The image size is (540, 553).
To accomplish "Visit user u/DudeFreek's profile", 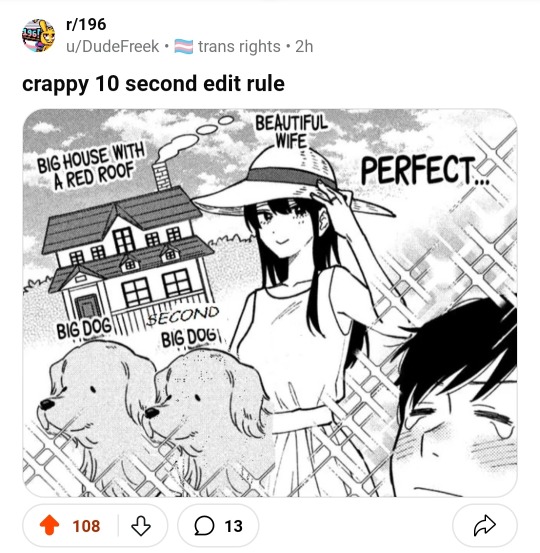I will point(113,47).
